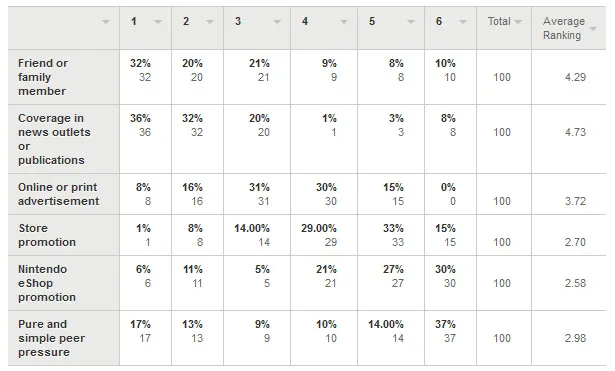The width and height of the screenshot is (615, 371).
Task: Open the sort arrow in column 1 header
Action: click(x=158, y=22)
